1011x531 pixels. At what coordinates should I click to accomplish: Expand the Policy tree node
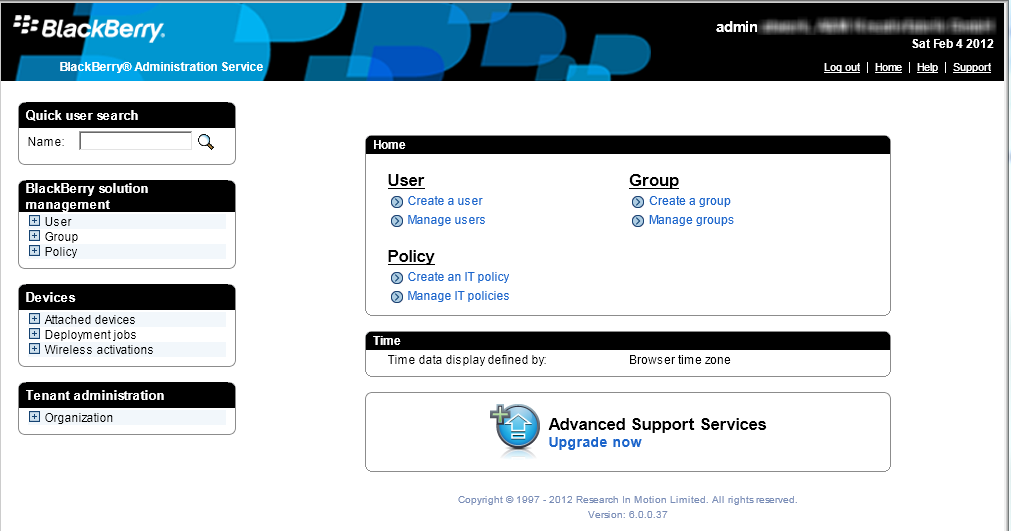tap(34, 251)
